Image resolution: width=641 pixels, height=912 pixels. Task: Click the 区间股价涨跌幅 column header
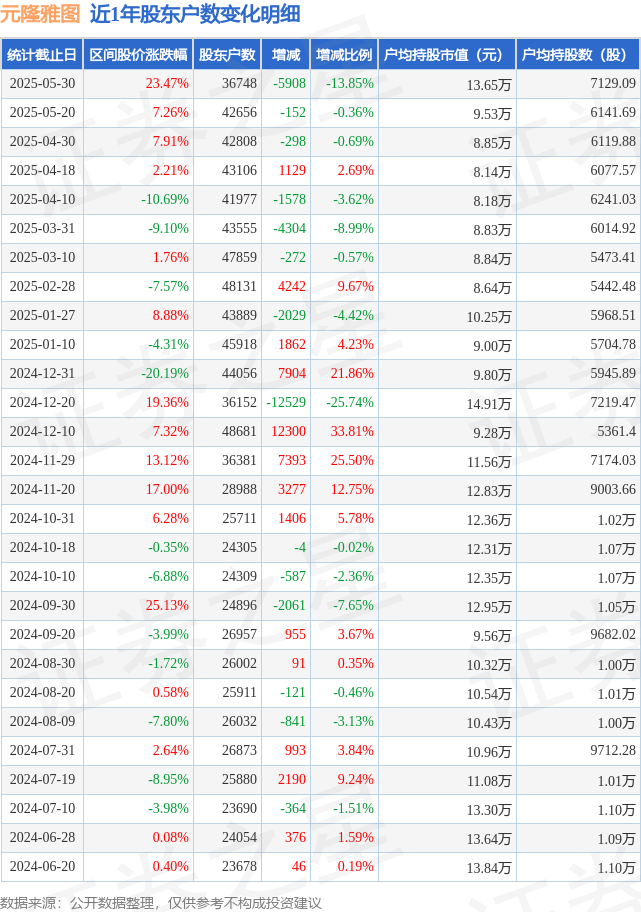pos(138,55)
